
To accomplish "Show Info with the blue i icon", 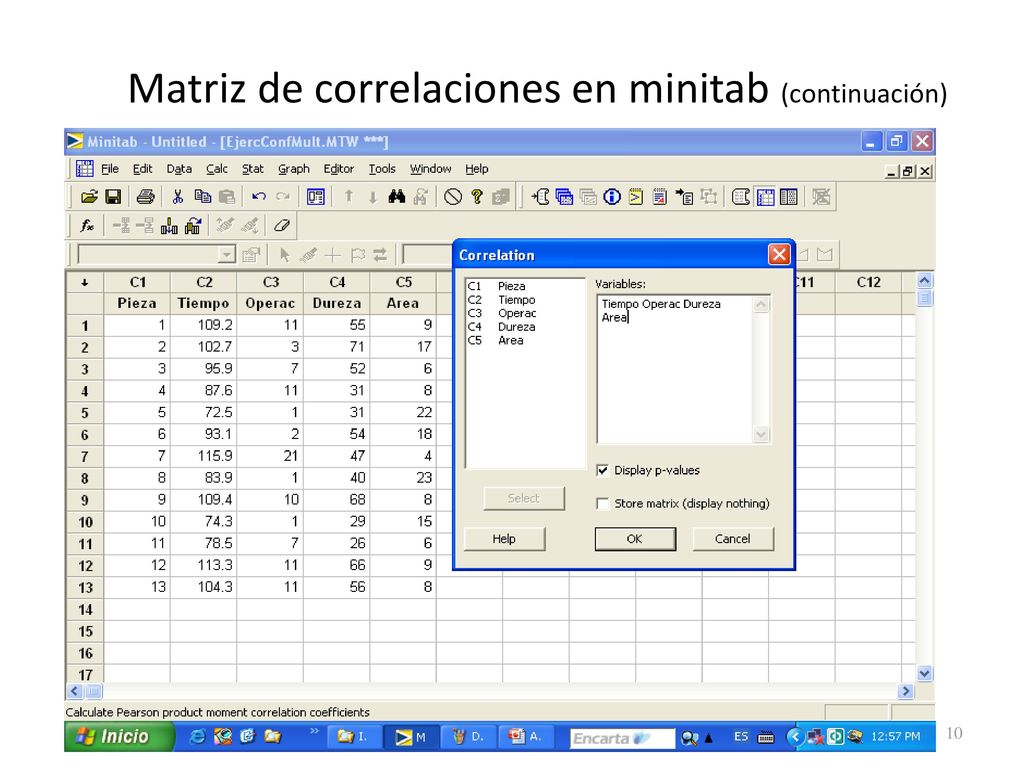I will (612, 197).
